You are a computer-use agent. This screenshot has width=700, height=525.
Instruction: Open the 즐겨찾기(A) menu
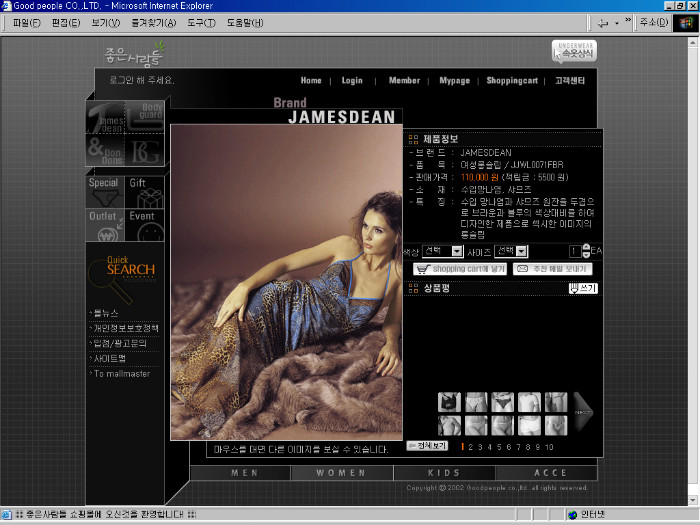153,23
